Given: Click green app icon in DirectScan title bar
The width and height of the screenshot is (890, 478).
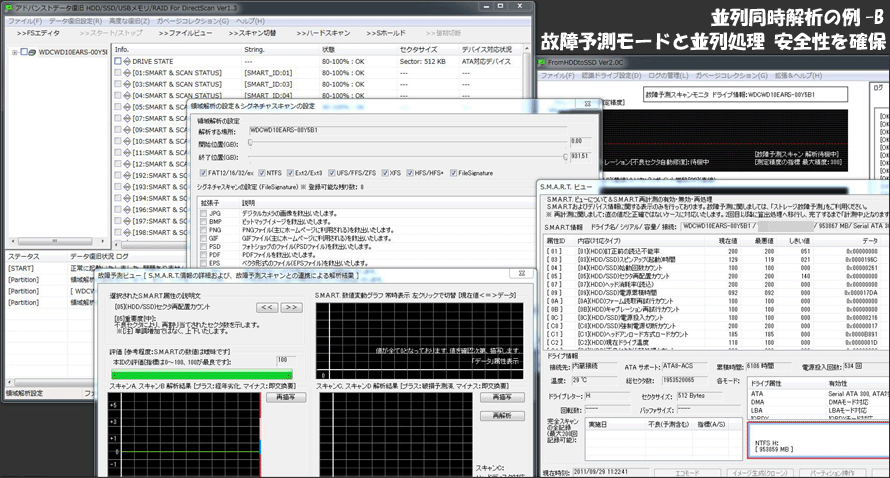Looking at the screenshot, I should pos(9,8).
